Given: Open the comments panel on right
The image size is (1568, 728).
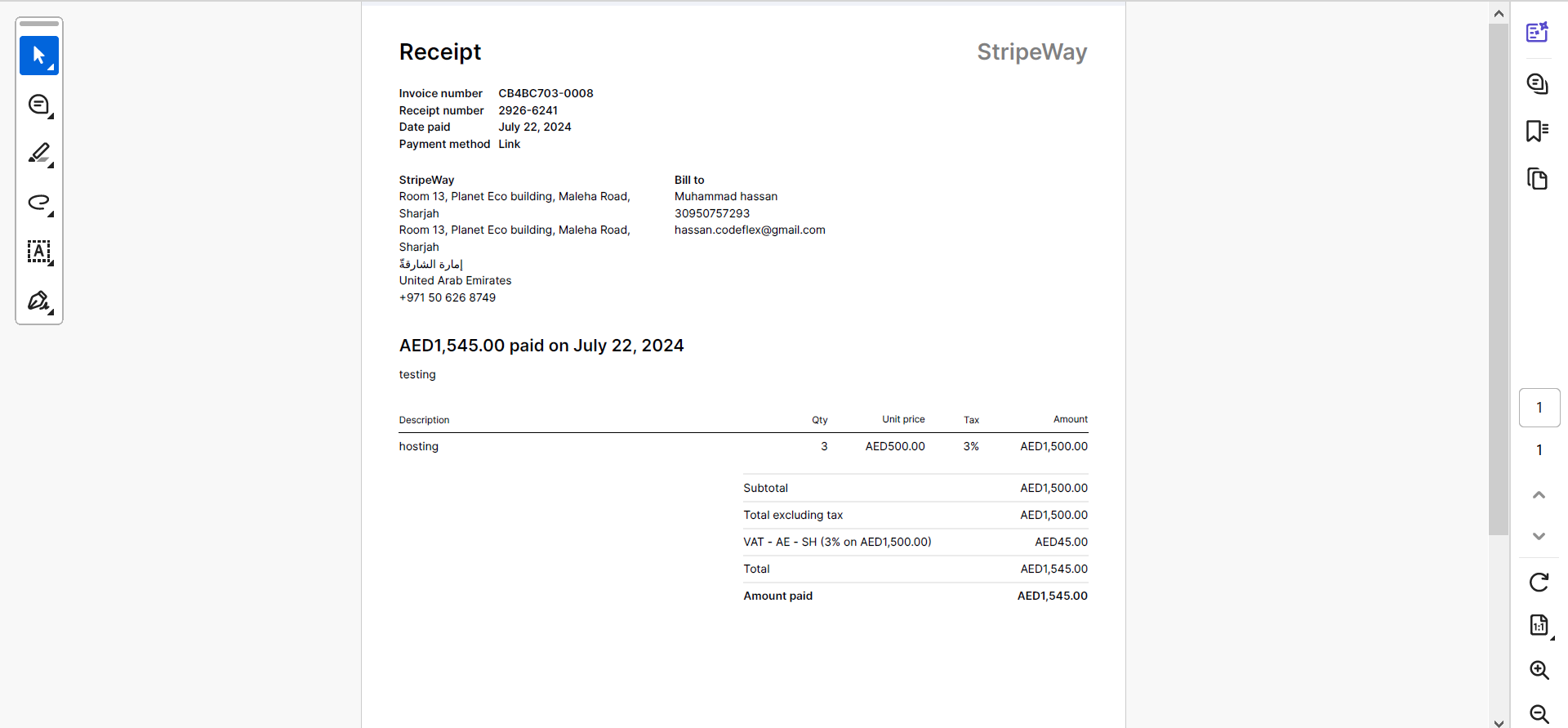Looking at the screenshot, I should click(x=1538, y=83).
